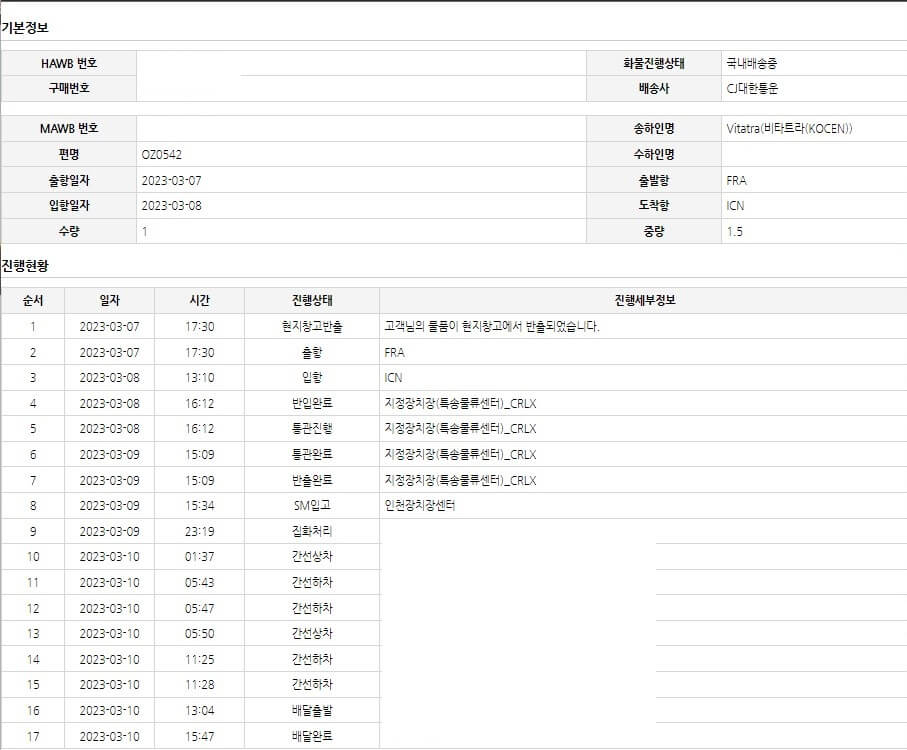Click the 시간 column header
Screen dimensions: 907x750
click(200, 300)
